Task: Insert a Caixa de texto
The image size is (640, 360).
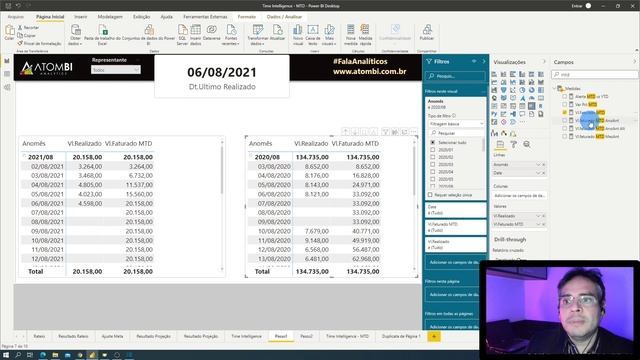Action: [x=313, y=35]
